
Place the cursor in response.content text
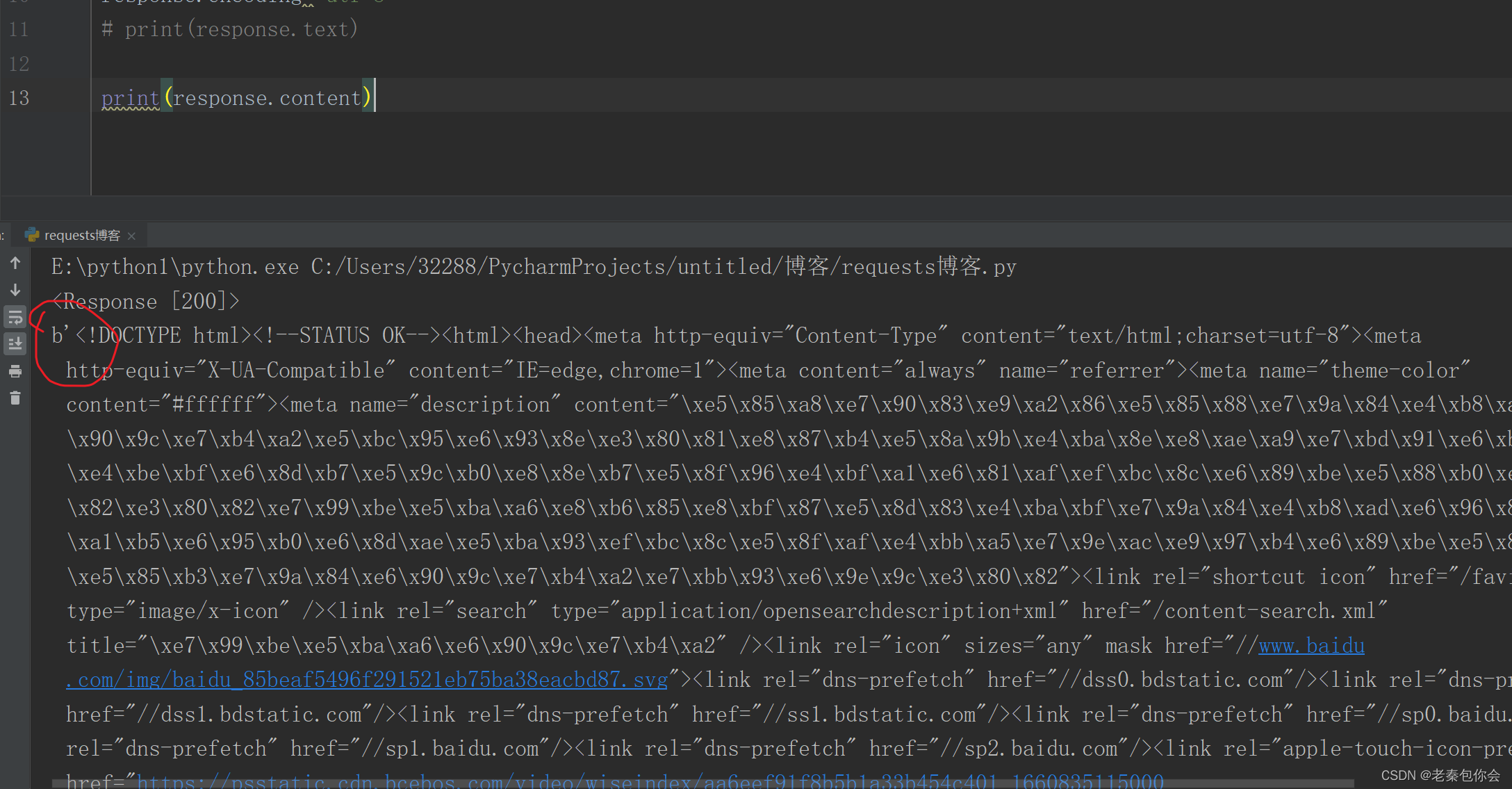click(x=268, y=98)
